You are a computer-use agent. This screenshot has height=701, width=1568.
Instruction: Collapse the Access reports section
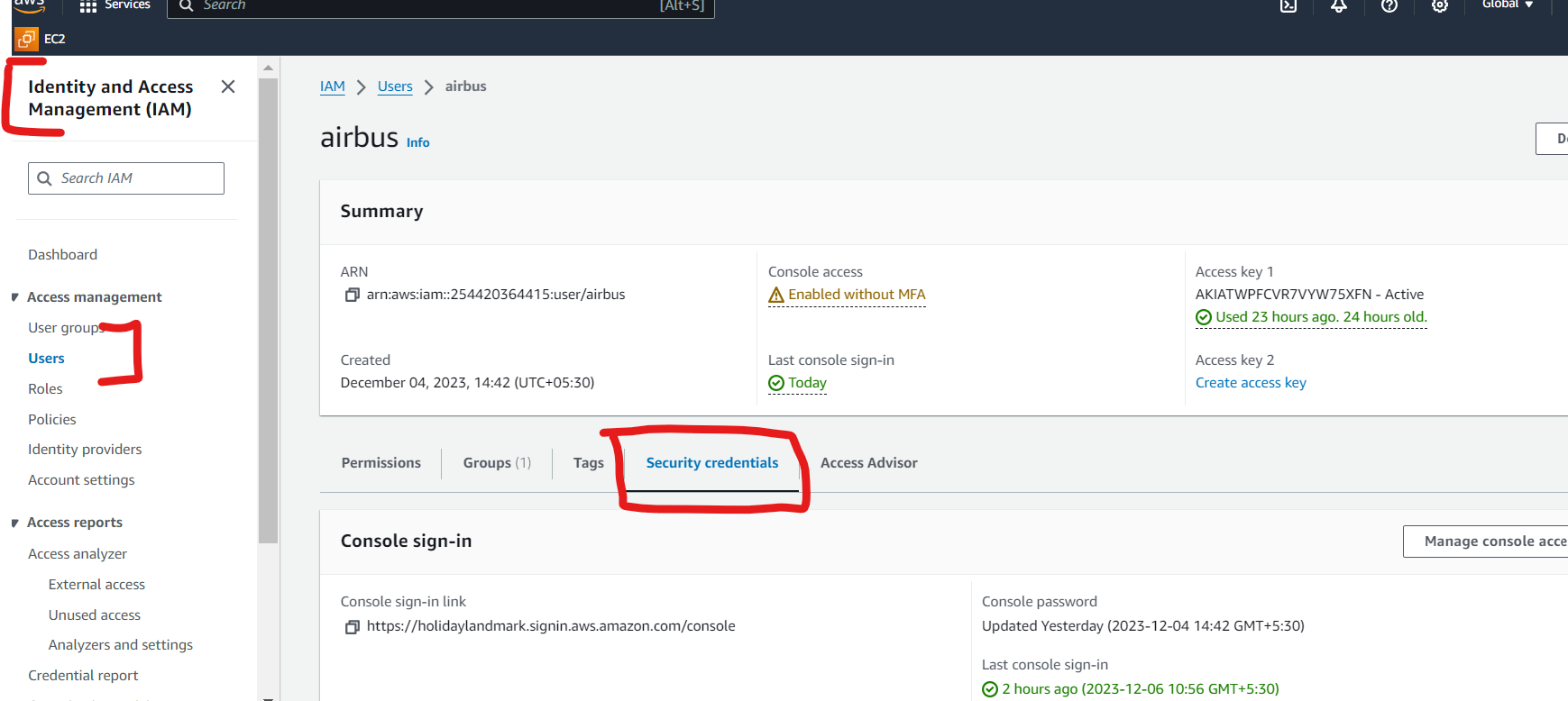pos(16,523)
